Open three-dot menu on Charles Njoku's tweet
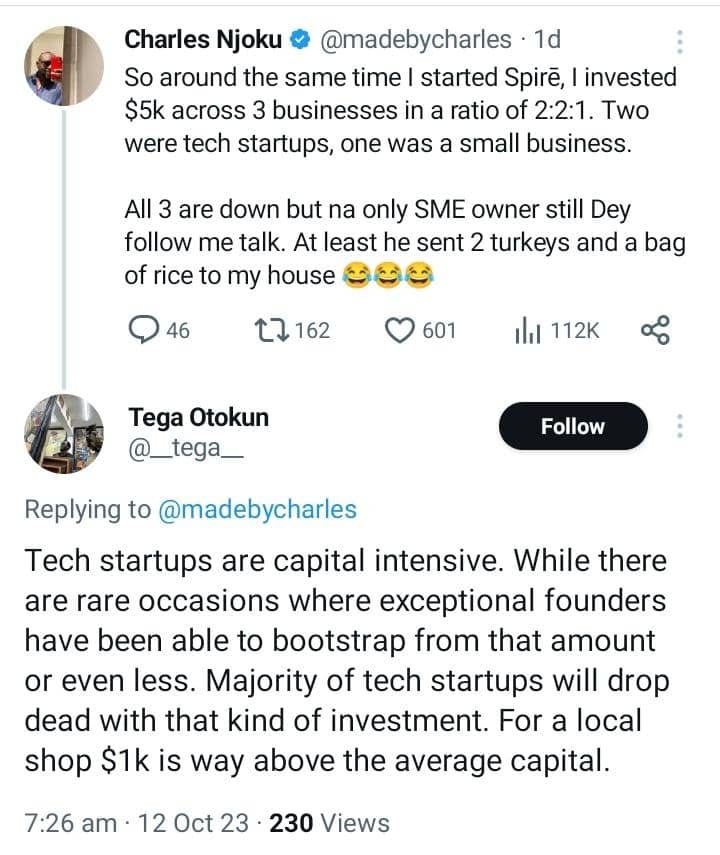The height and width of the screenshot is (855, 720). coord(680,42)
